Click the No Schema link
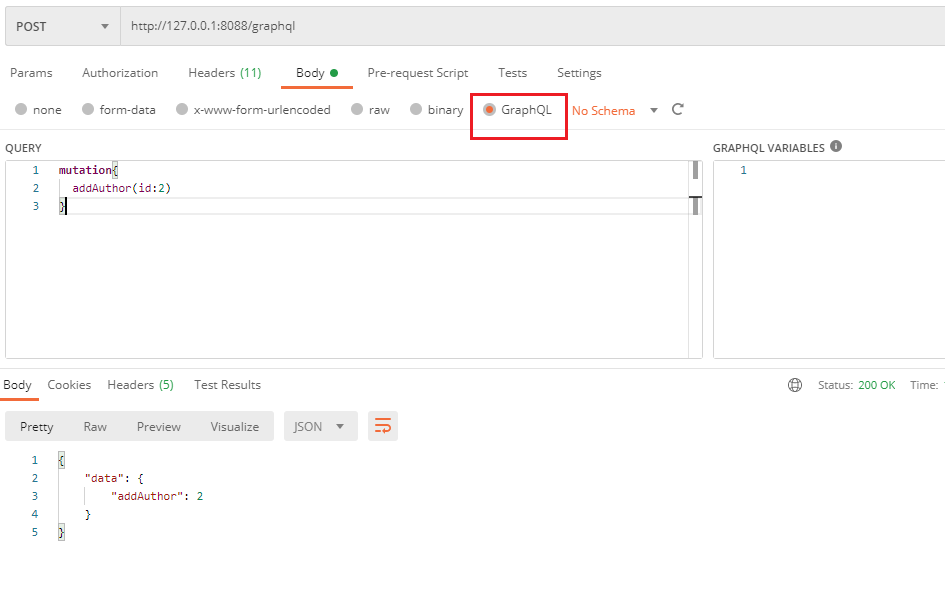 [603, 111]
